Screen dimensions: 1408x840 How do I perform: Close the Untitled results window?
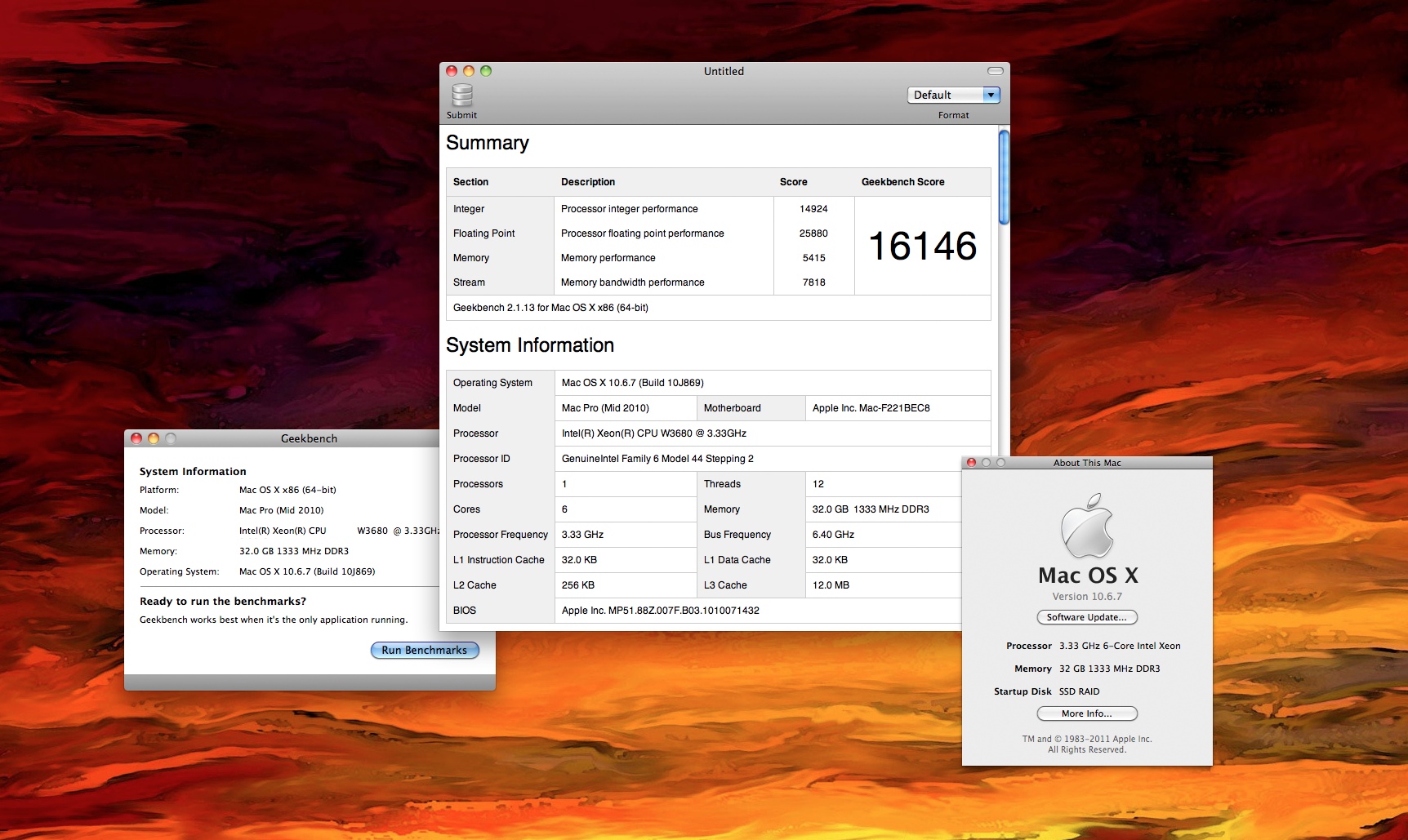[x=452, y=71]
